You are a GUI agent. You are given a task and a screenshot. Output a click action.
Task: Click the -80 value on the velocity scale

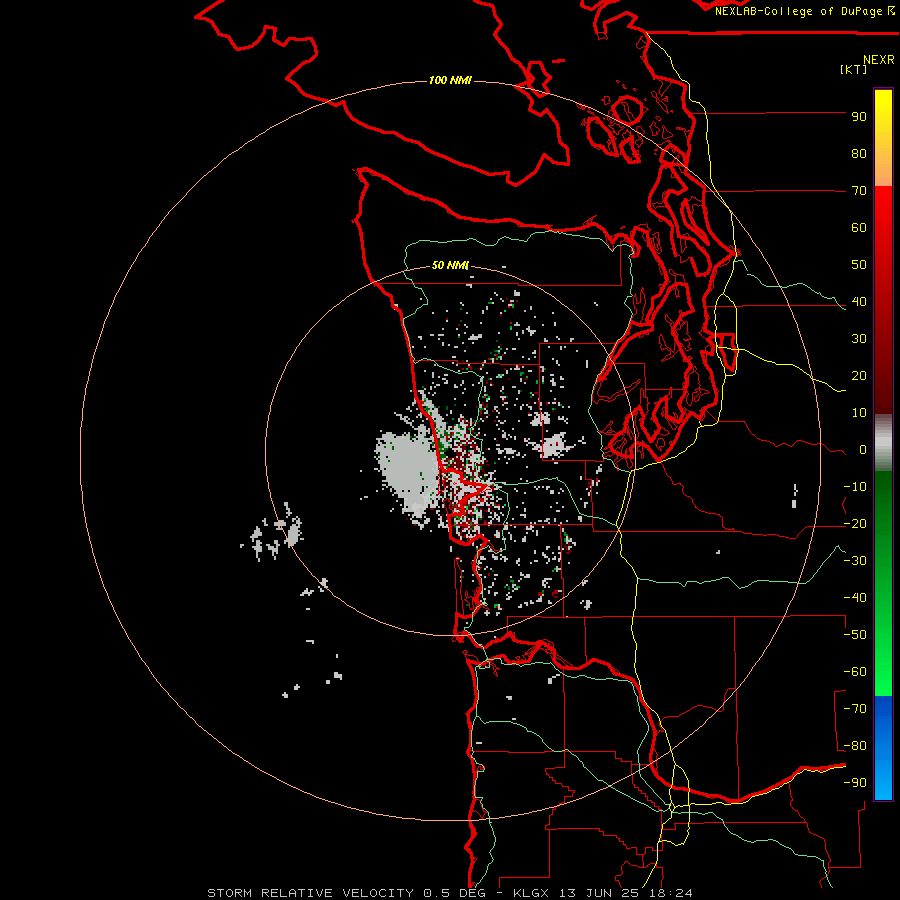point(855,746)
